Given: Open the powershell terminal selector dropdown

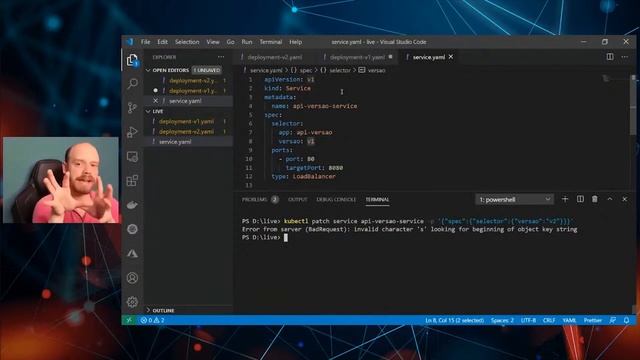Looking at the screenshot, I should (514, 199).
